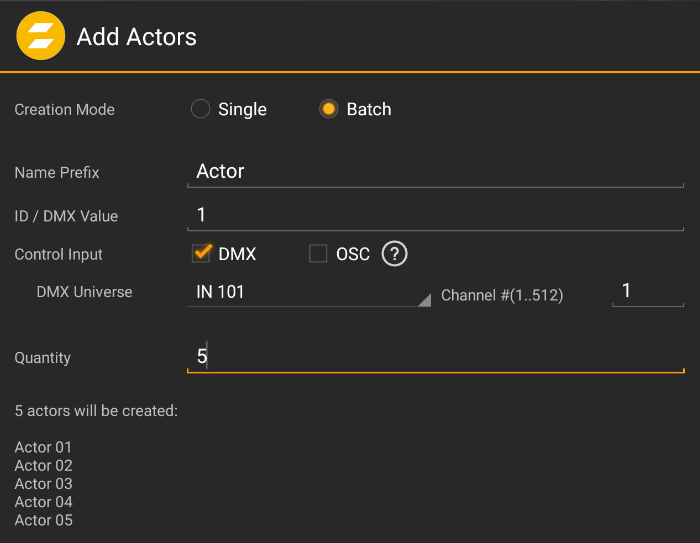
Task: Click the Name Prefix field containing Actor
Action: coord(435,172)
